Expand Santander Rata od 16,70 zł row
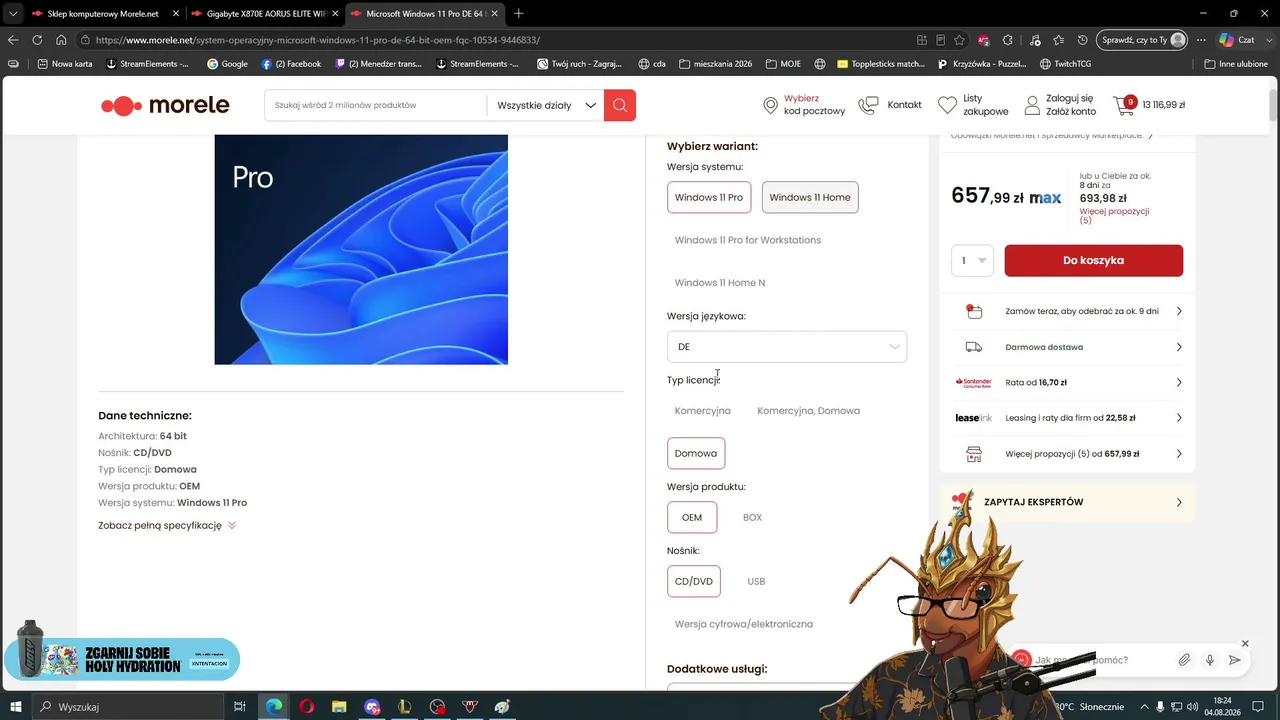The width and height of the screenshot is (1280, 720). click(1068, 382)
